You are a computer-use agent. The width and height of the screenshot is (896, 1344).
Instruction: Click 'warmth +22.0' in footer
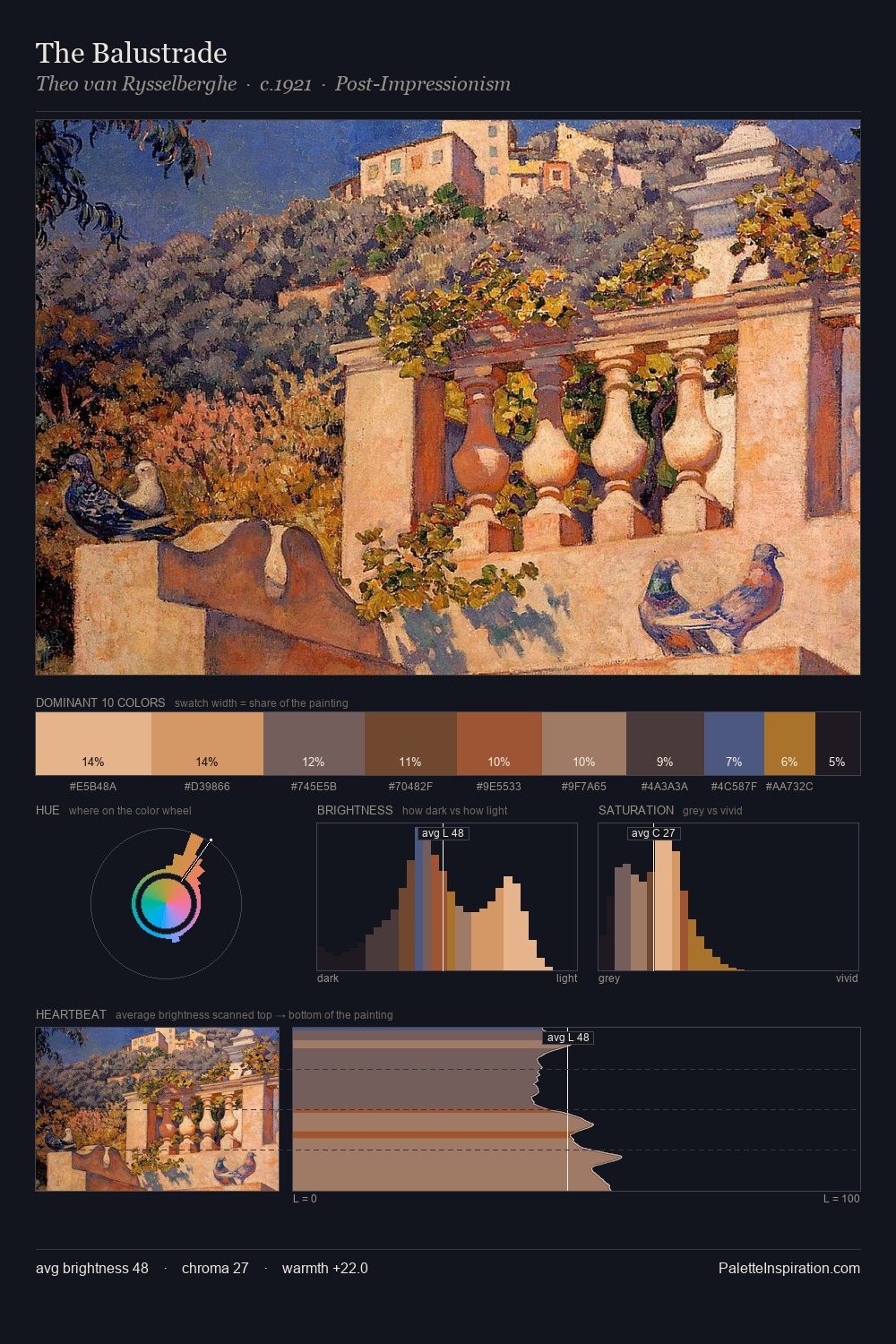(x=325, y=1269)
